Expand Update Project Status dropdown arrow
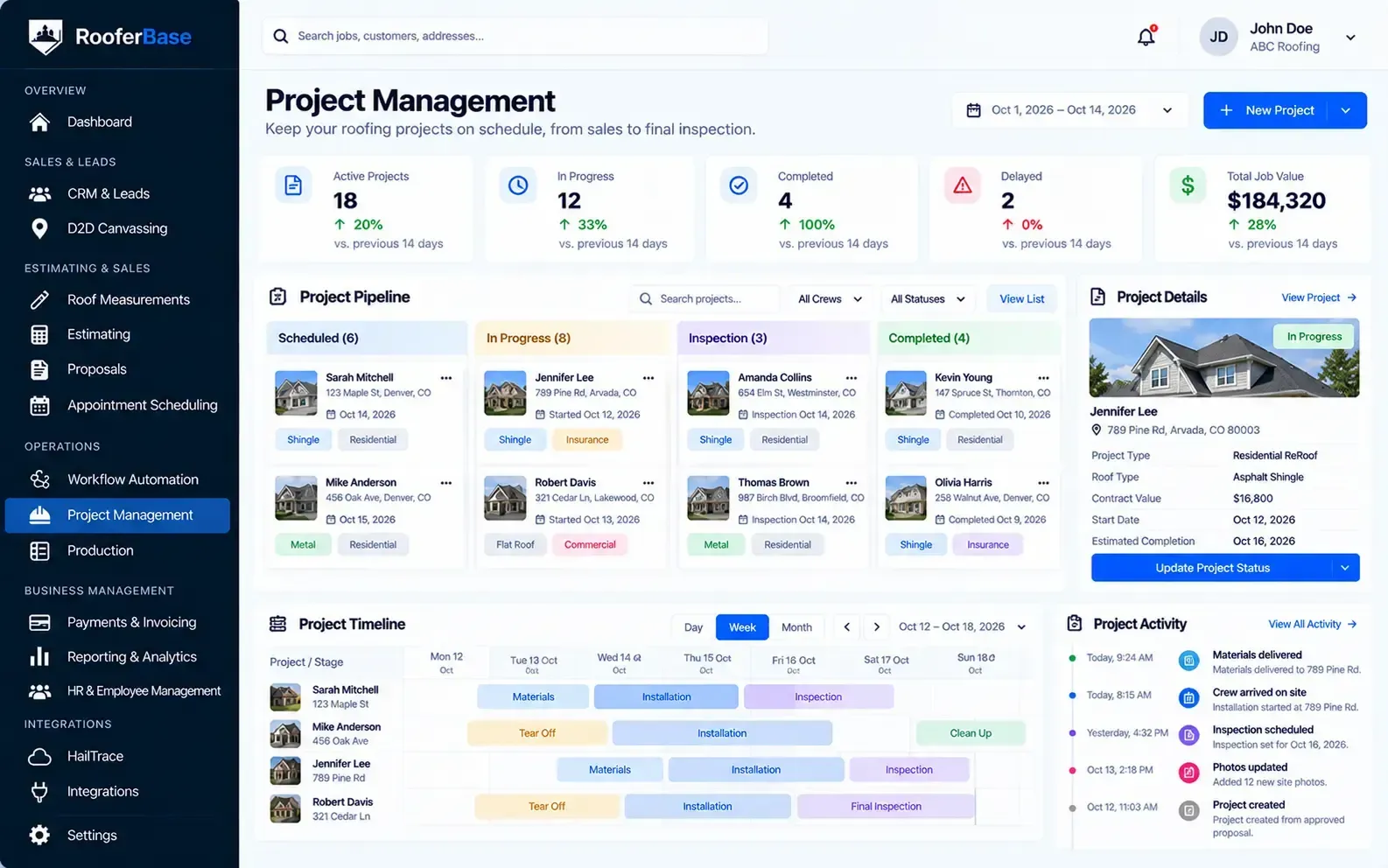Screen dimensions: 1388x868 click(x=1345, y=568)
